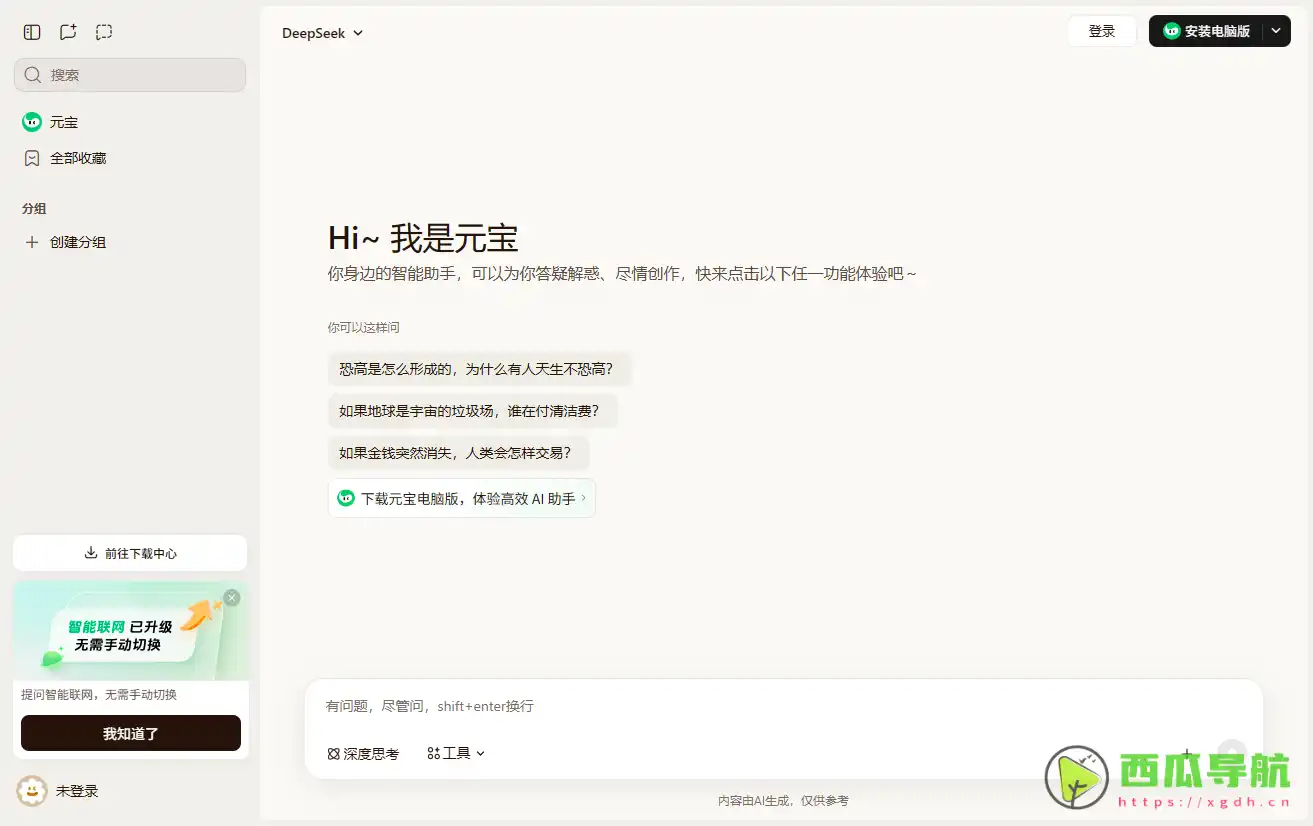Open the question about 恐高 fear of heights
The width and height of the screenshot is (1313, 826).
click(x=480, y=368)
